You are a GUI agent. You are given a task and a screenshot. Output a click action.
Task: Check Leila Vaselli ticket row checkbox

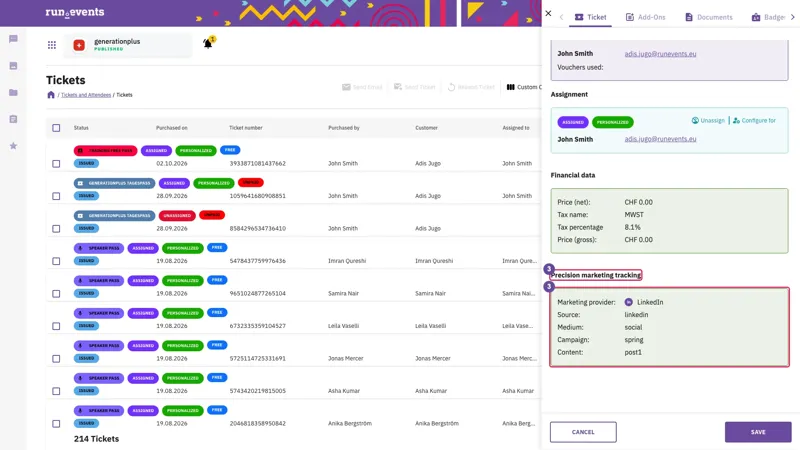click(56, 326)
